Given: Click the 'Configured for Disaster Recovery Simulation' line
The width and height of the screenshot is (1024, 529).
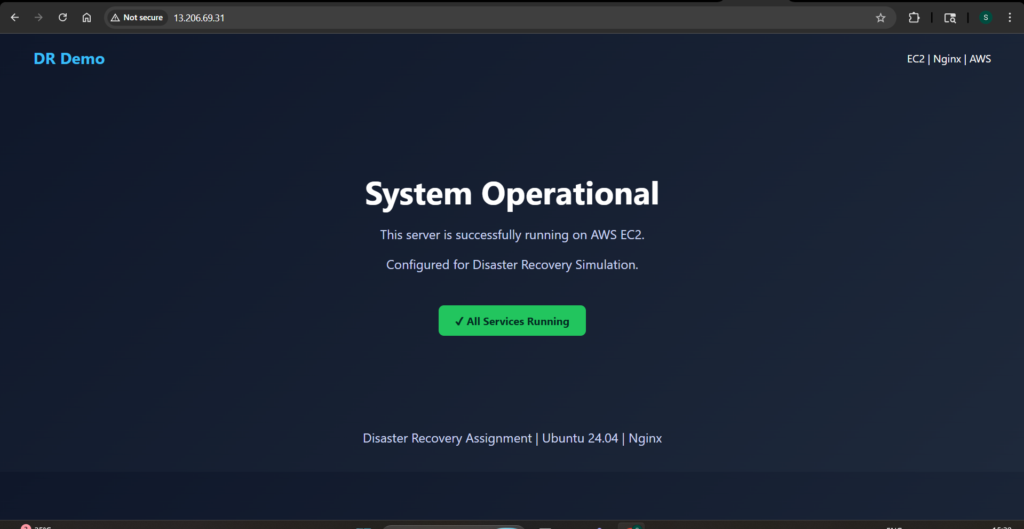Looking at the screenshot, I should coord(512,265).
